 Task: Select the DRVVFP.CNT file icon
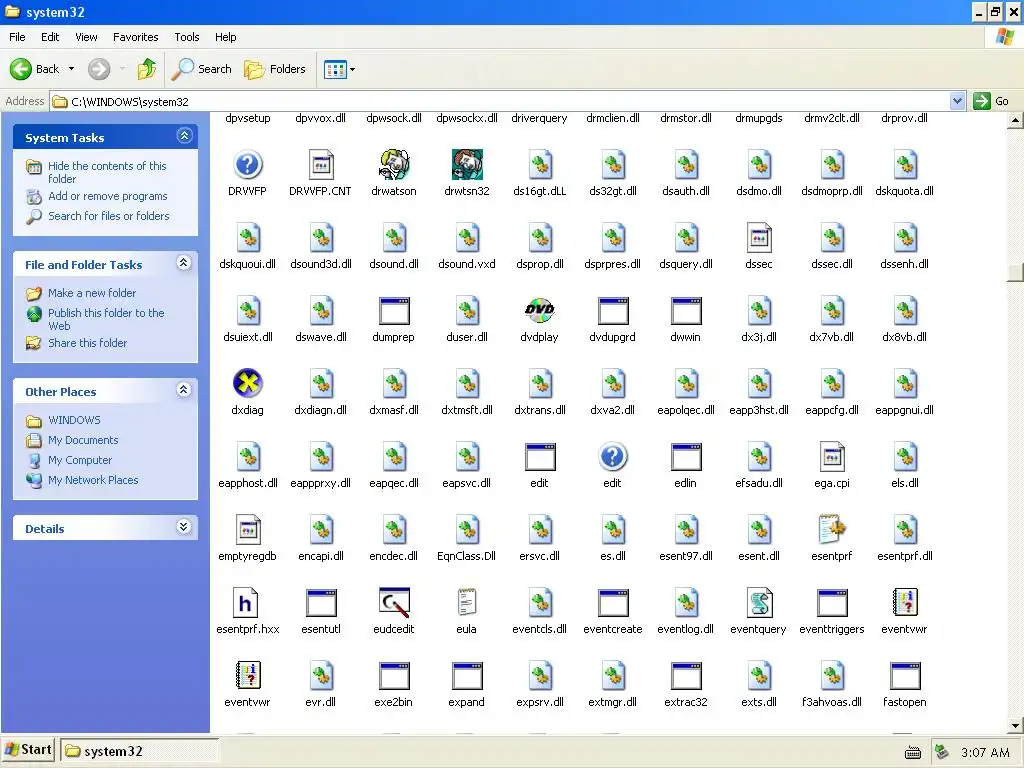tap(321, 165)
